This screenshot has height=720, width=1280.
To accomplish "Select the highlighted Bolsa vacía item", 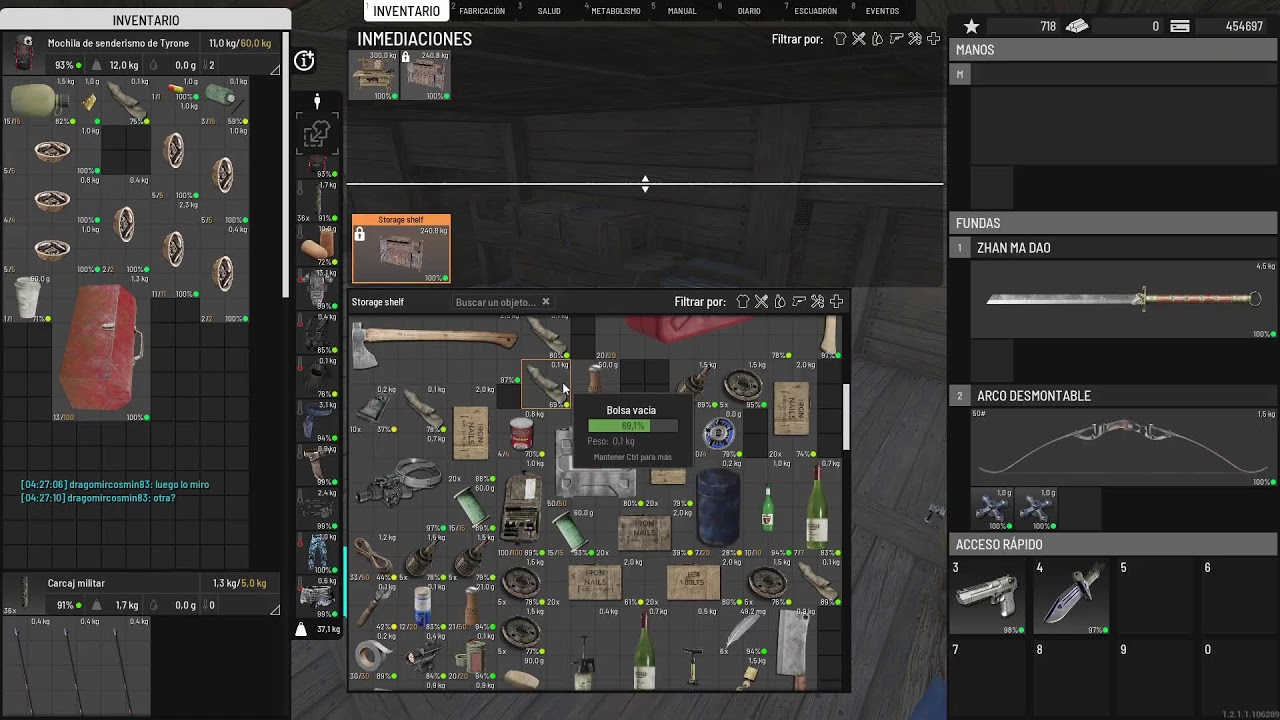I will (546, 385).
